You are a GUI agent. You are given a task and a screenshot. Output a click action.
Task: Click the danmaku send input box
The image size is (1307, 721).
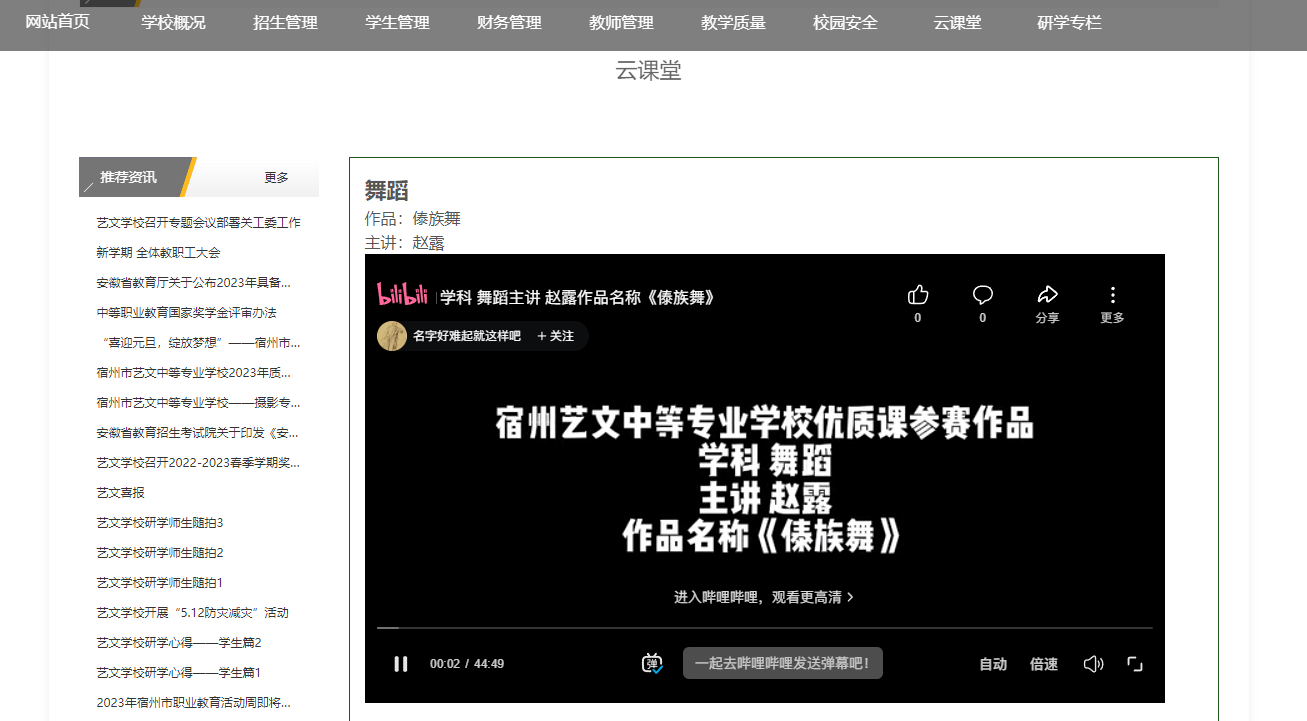pyautogui.click(x=782, y=663)
